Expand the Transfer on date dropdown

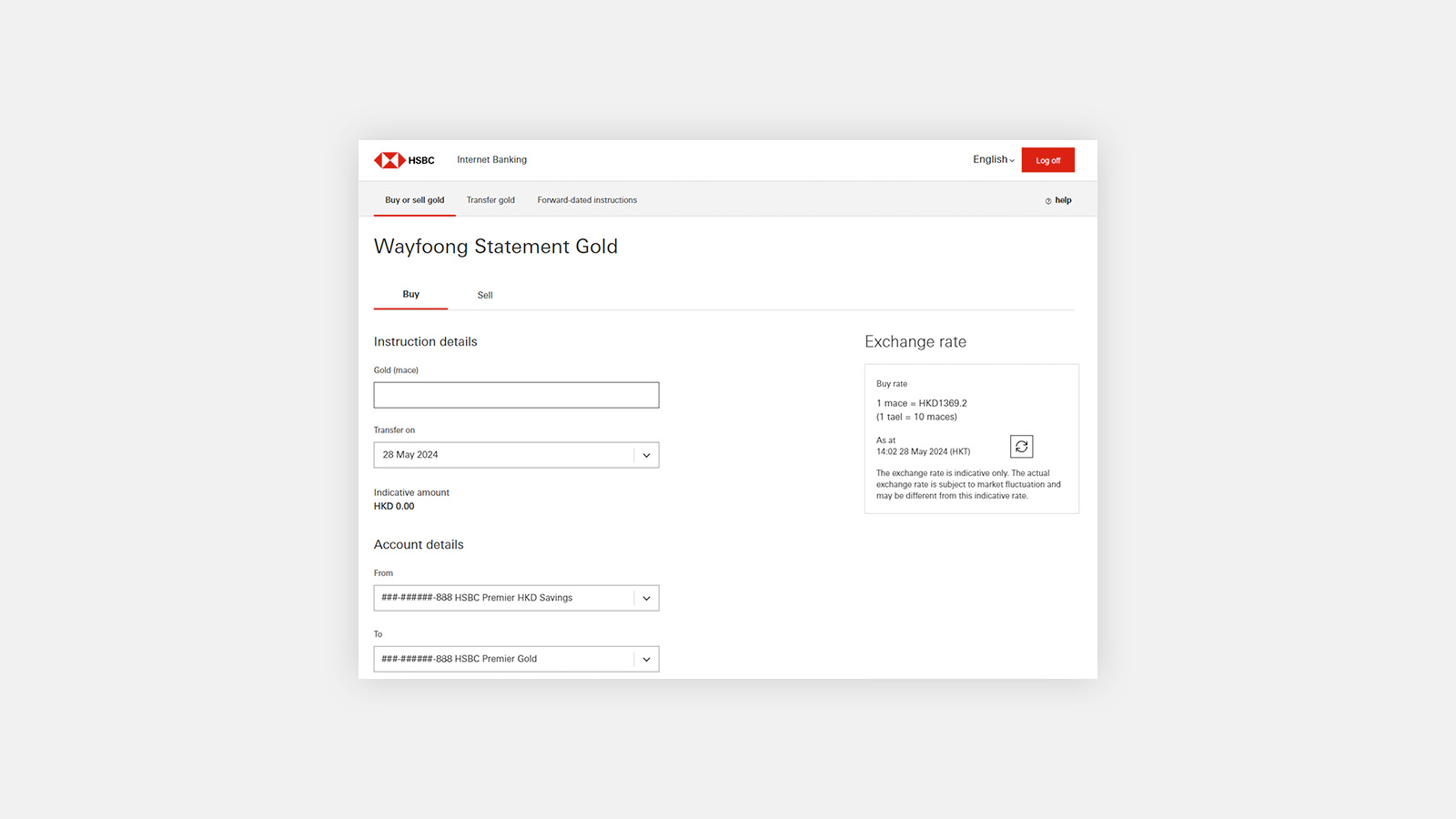(x=516, y=455)
